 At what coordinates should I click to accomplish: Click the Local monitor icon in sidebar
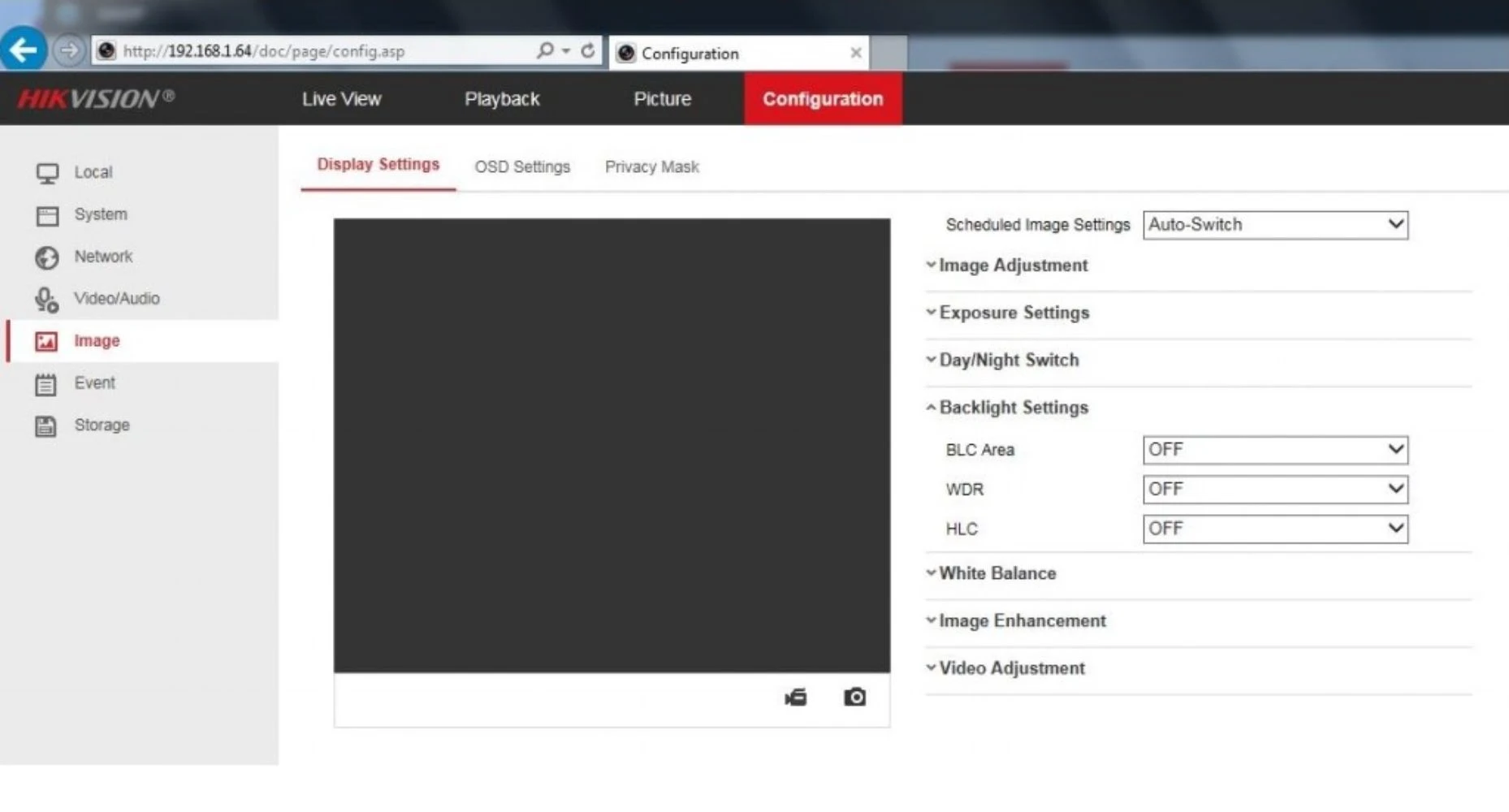point(47,173)
